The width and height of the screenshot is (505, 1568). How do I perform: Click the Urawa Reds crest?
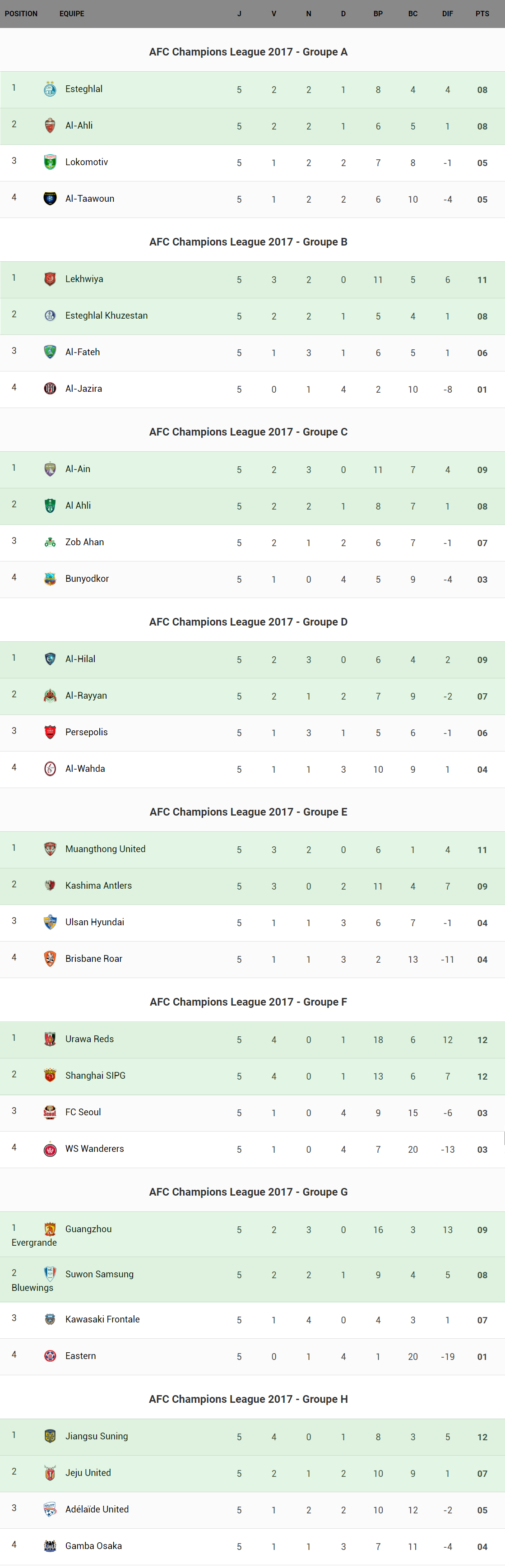(50, 1039)
